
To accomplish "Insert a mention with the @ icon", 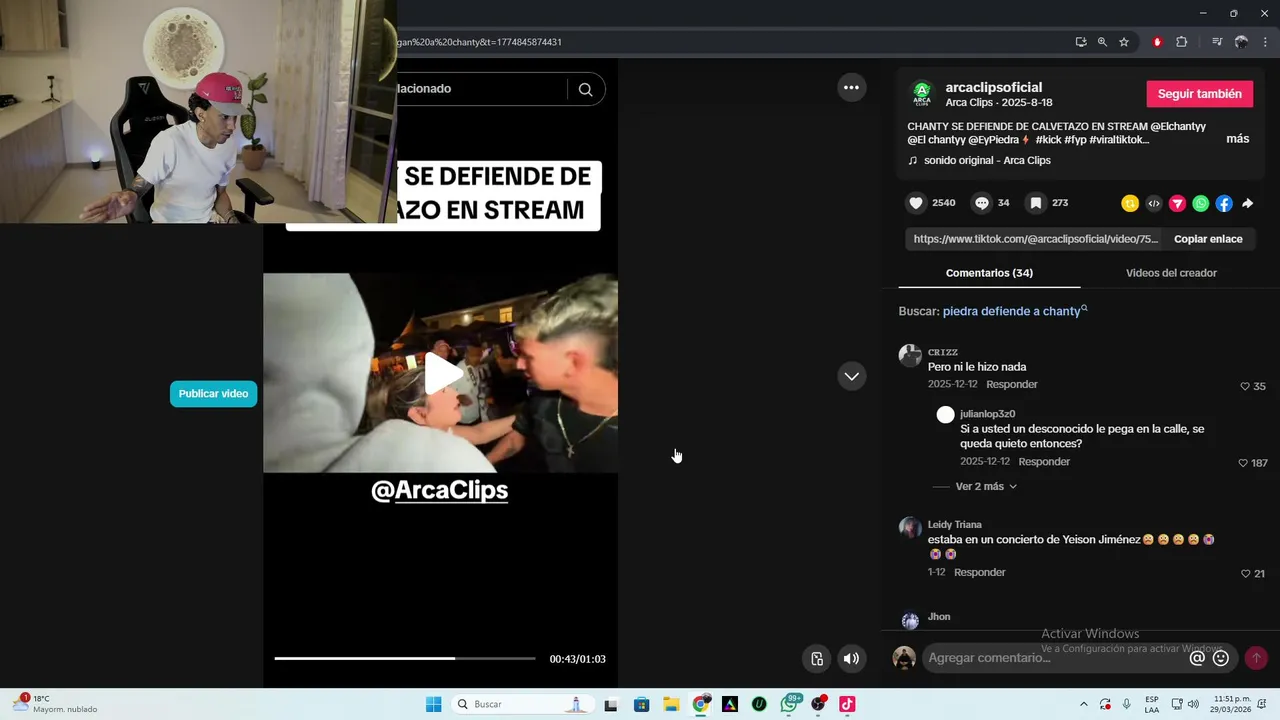I will coord(1197,658).
